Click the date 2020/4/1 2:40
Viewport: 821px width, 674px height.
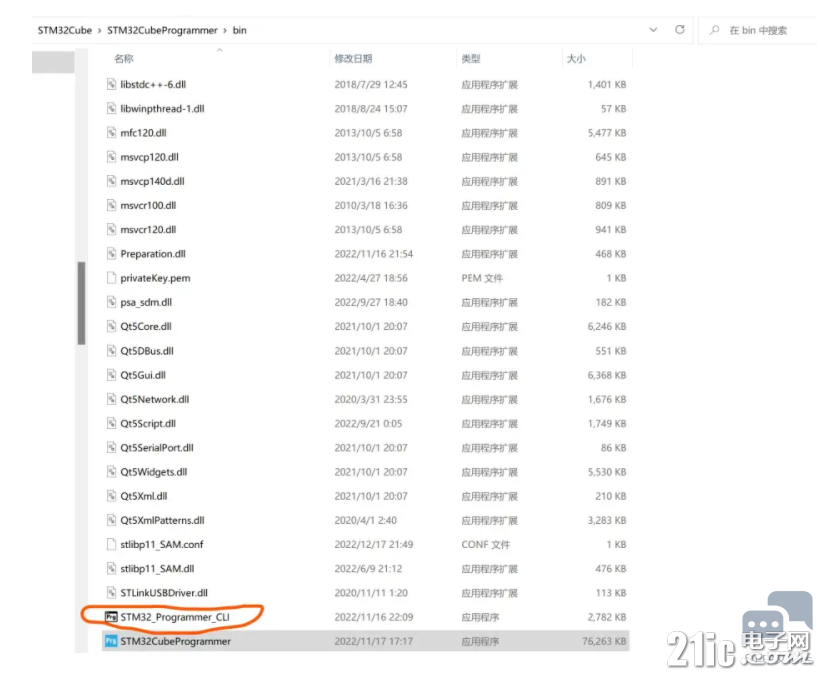365,520
